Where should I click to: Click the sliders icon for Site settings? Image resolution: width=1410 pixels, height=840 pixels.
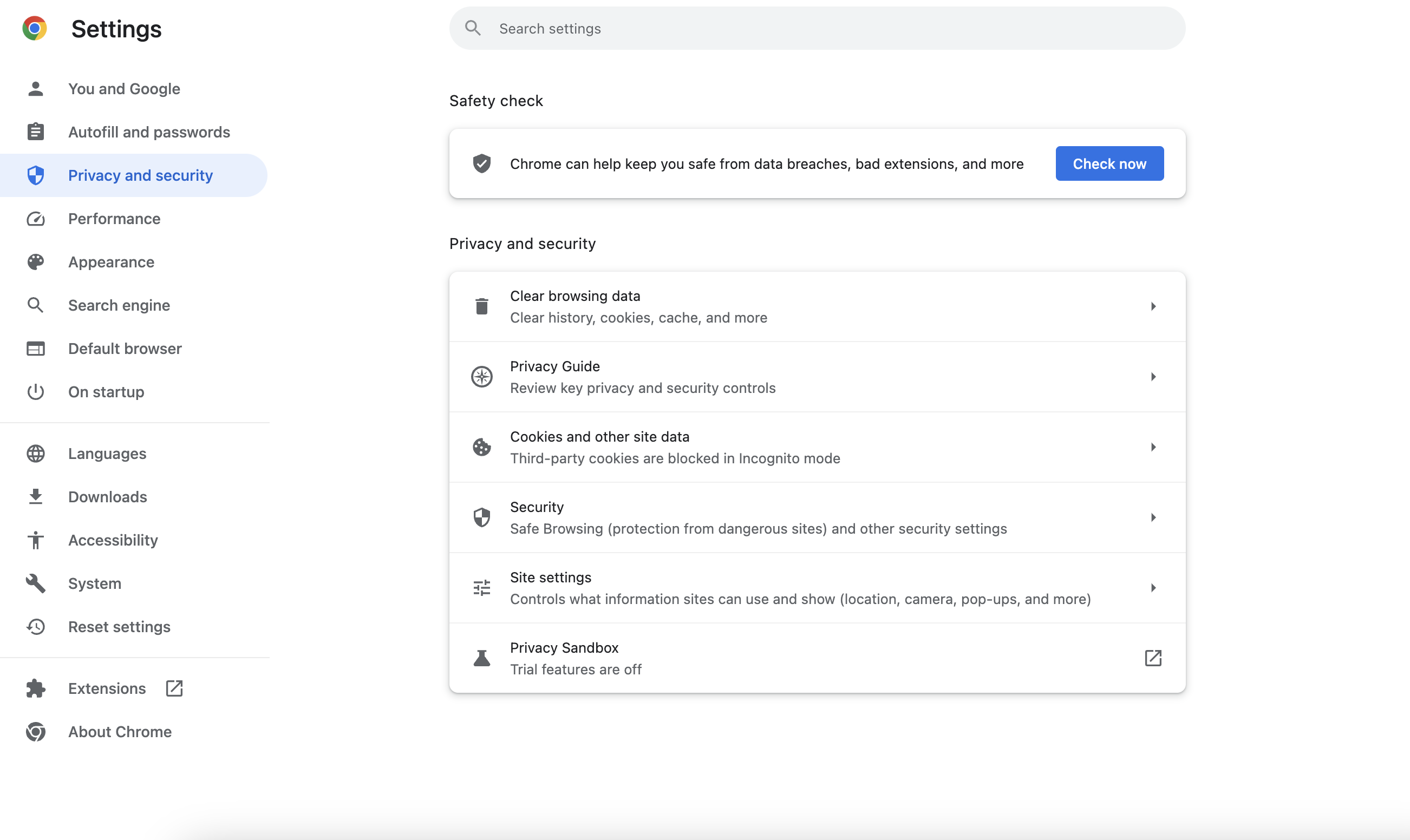[481, 587]
